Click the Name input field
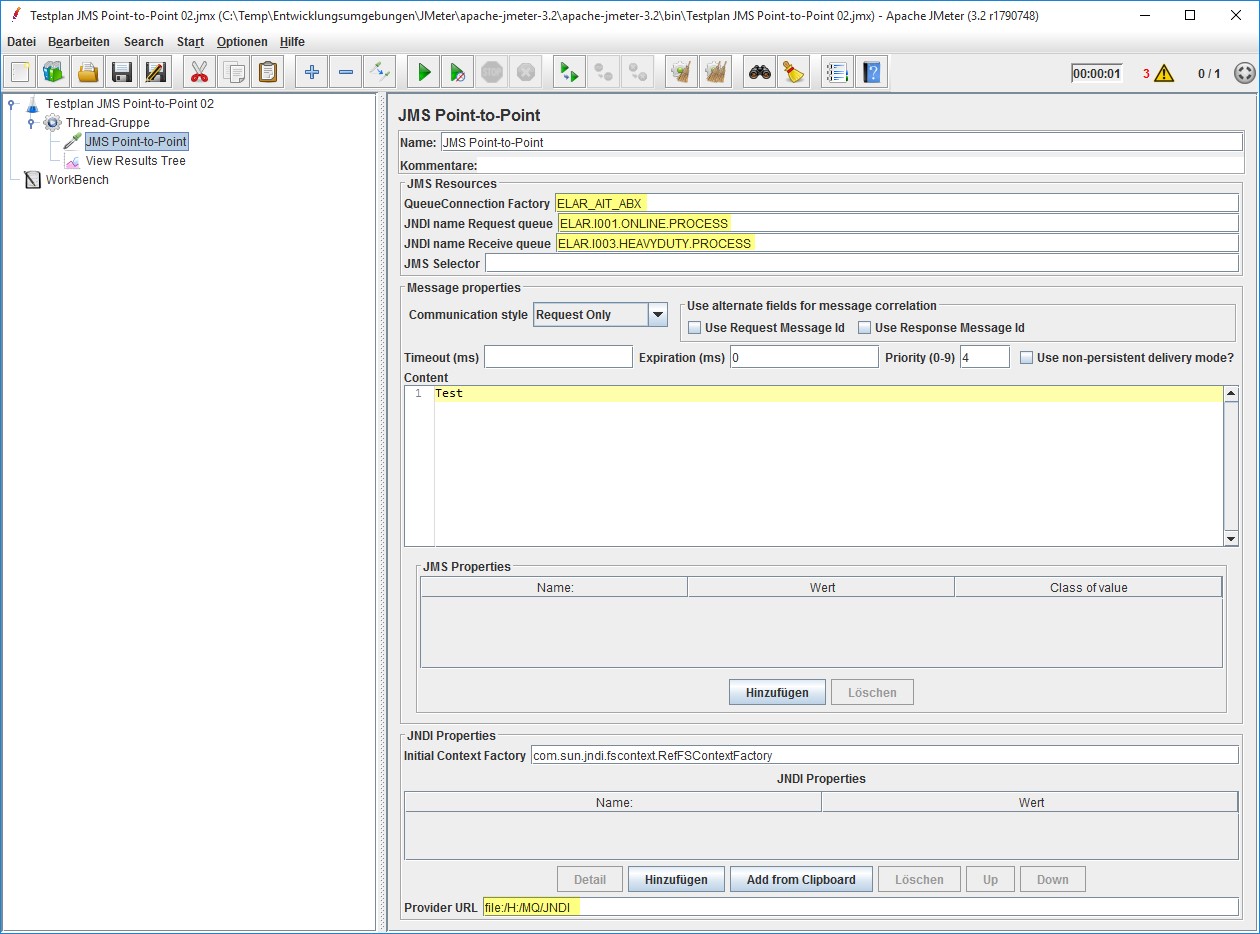The image size is (1260, 934). (841, 143)
